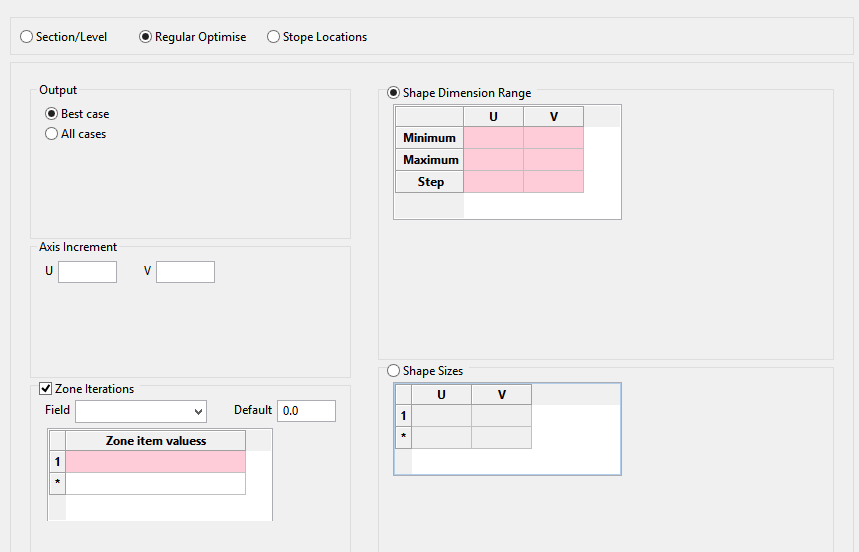The width and height of the screenshot is (859, 552).
Task: Click the Maximum V cell
Action: tap(553, 160)
